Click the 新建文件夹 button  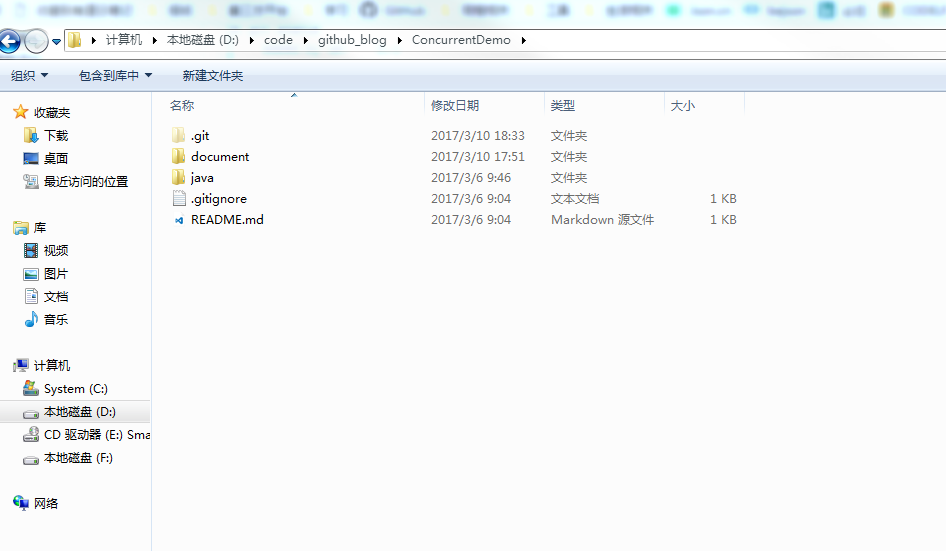(212, 76)
